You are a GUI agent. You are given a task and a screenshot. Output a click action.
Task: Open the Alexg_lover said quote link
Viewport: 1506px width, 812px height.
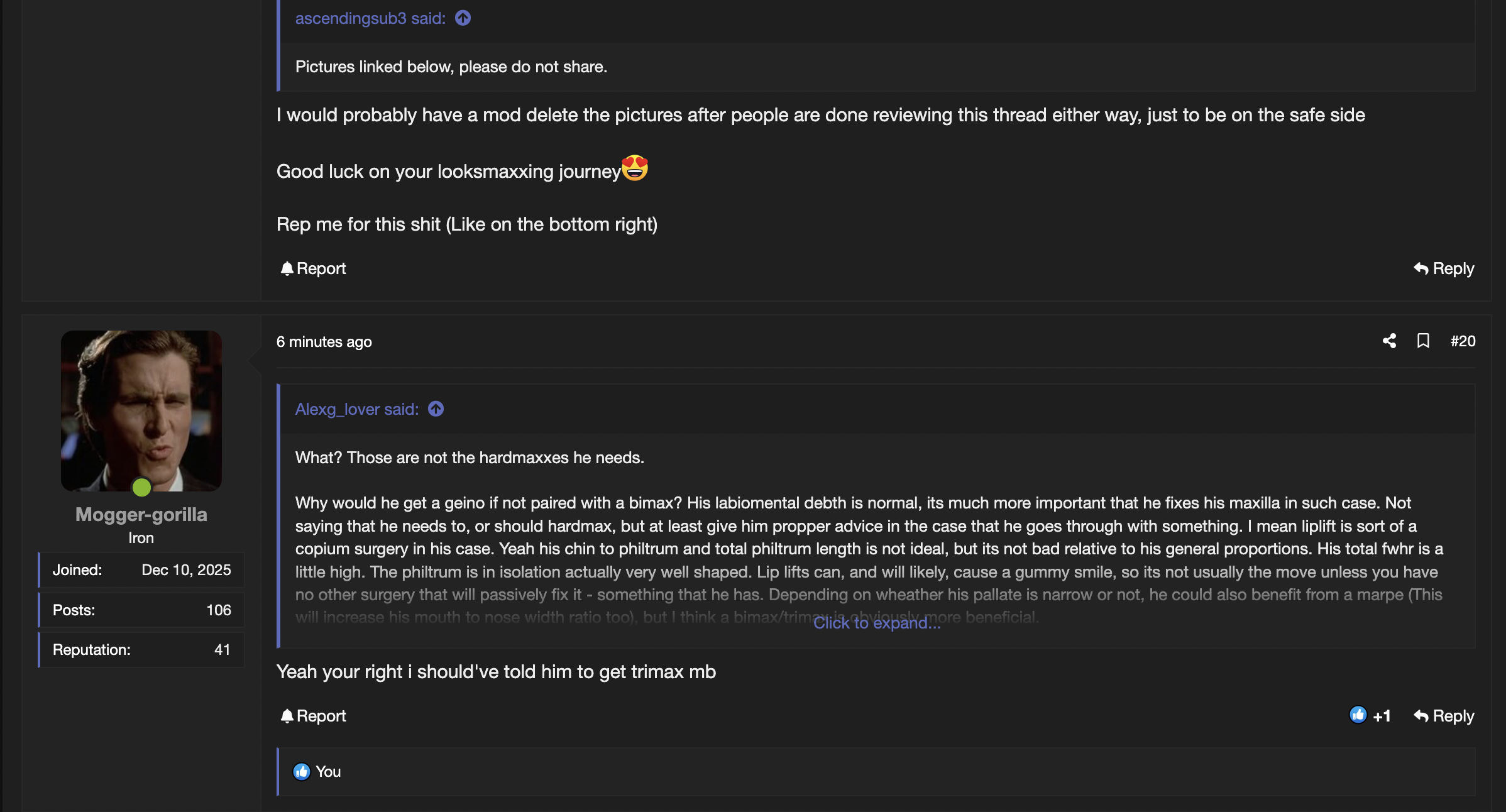coord(357,409)
